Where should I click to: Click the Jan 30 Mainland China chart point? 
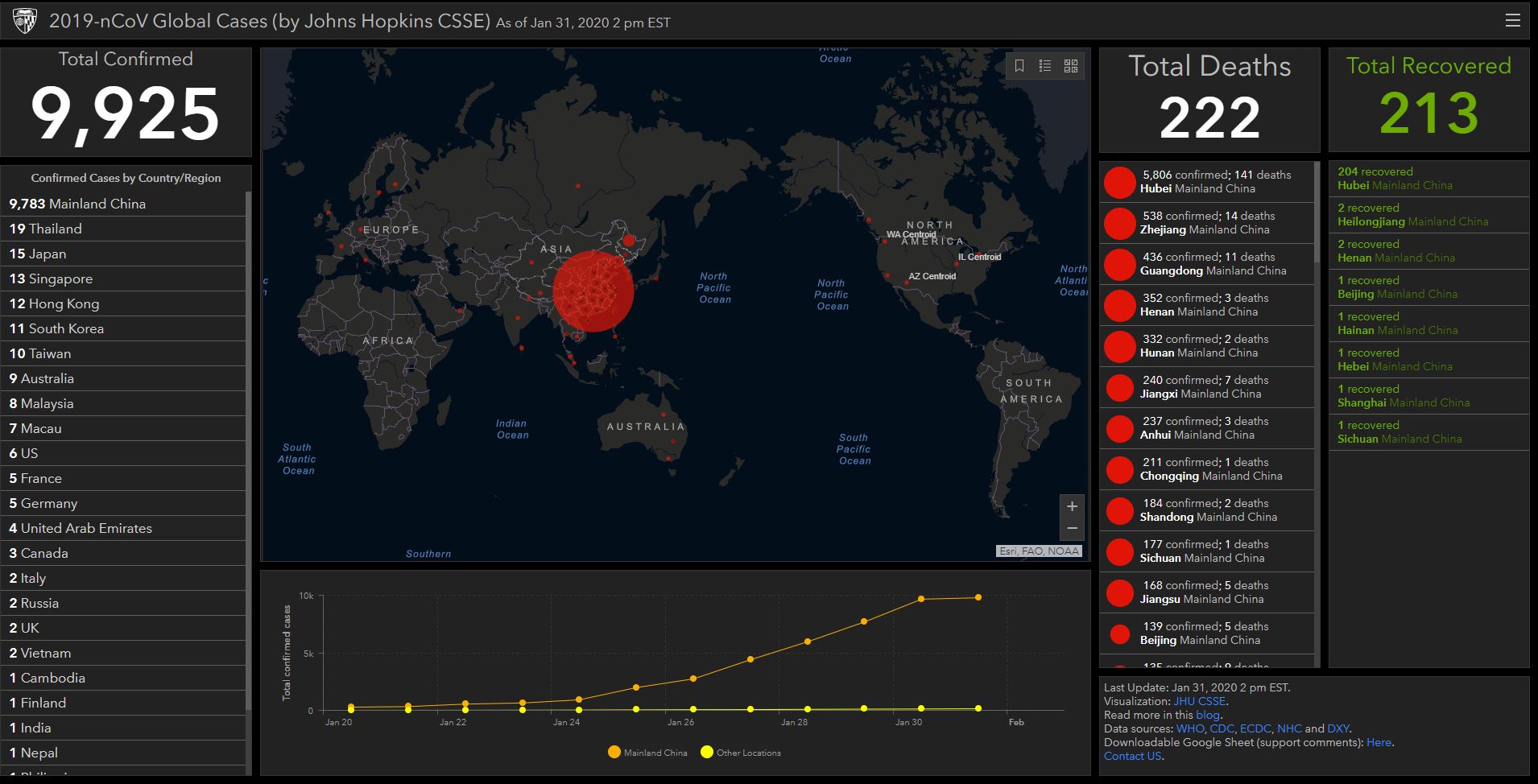tap(921, 599)
